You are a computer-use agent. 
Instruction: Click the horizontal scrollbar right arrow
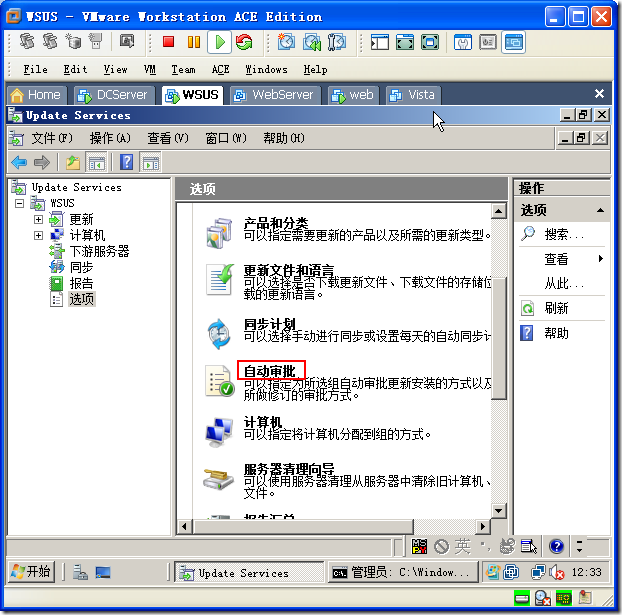[483, 527]
